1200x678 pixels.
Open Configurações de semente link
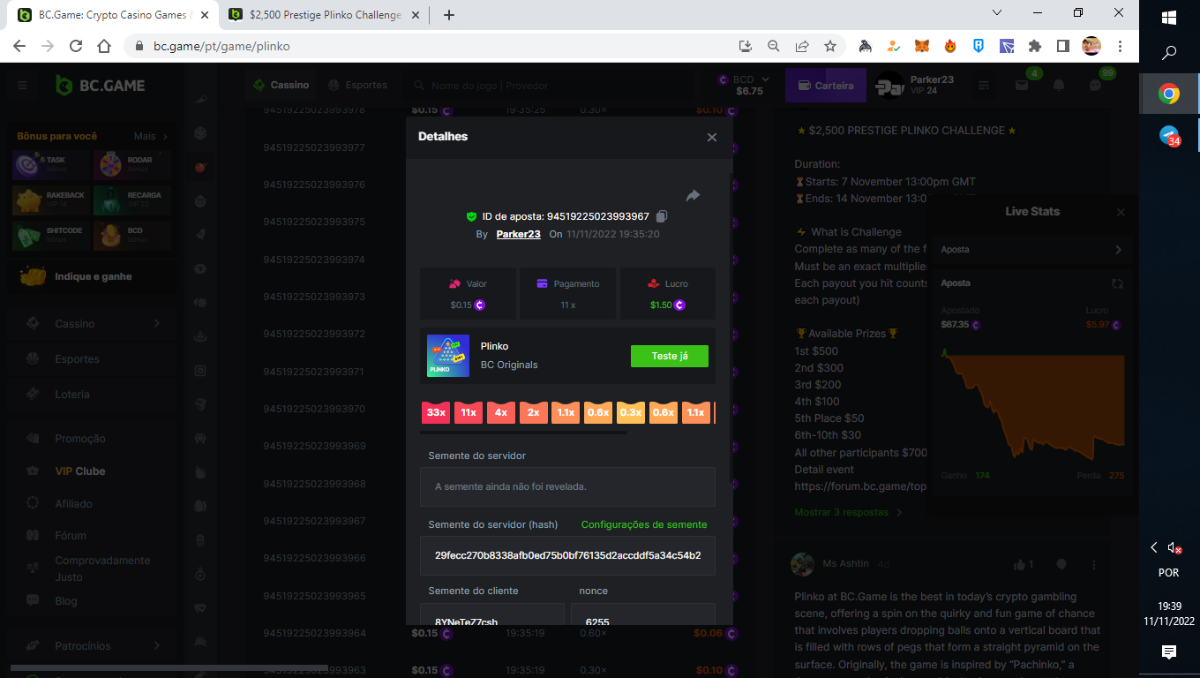point(644,524)
